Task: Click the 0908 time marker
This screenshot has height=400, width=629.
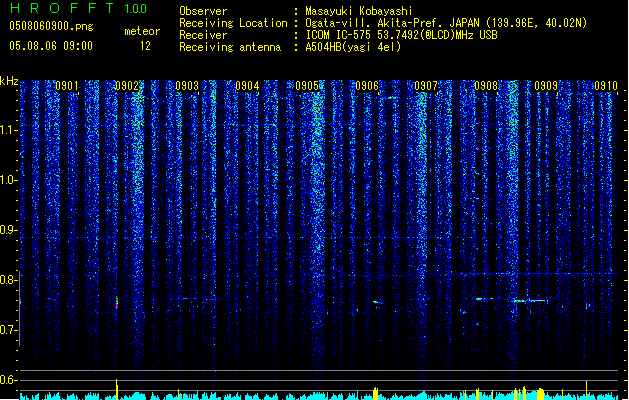Action: click(486, 86)
